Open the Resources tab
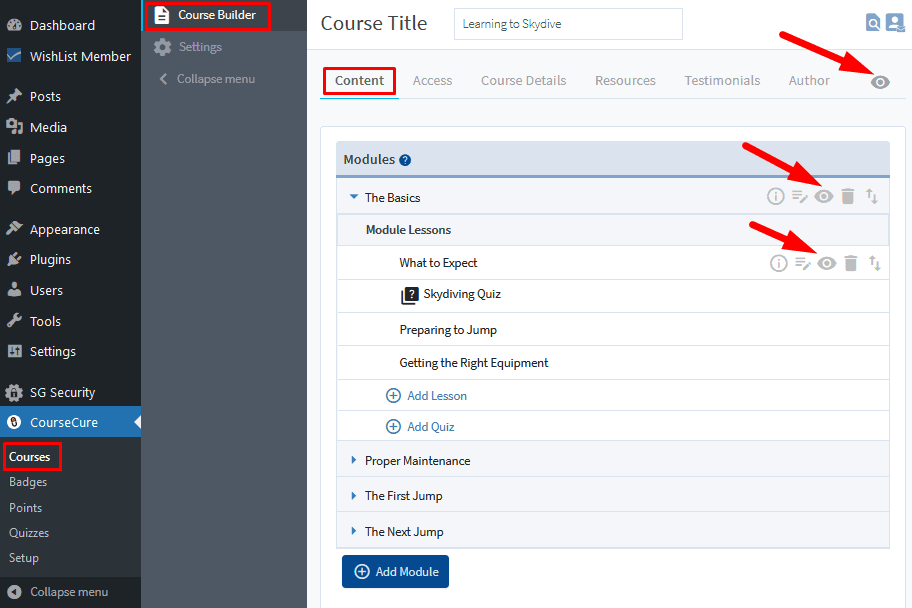Screen dimensions: 912x608 [x=625, y=81]
